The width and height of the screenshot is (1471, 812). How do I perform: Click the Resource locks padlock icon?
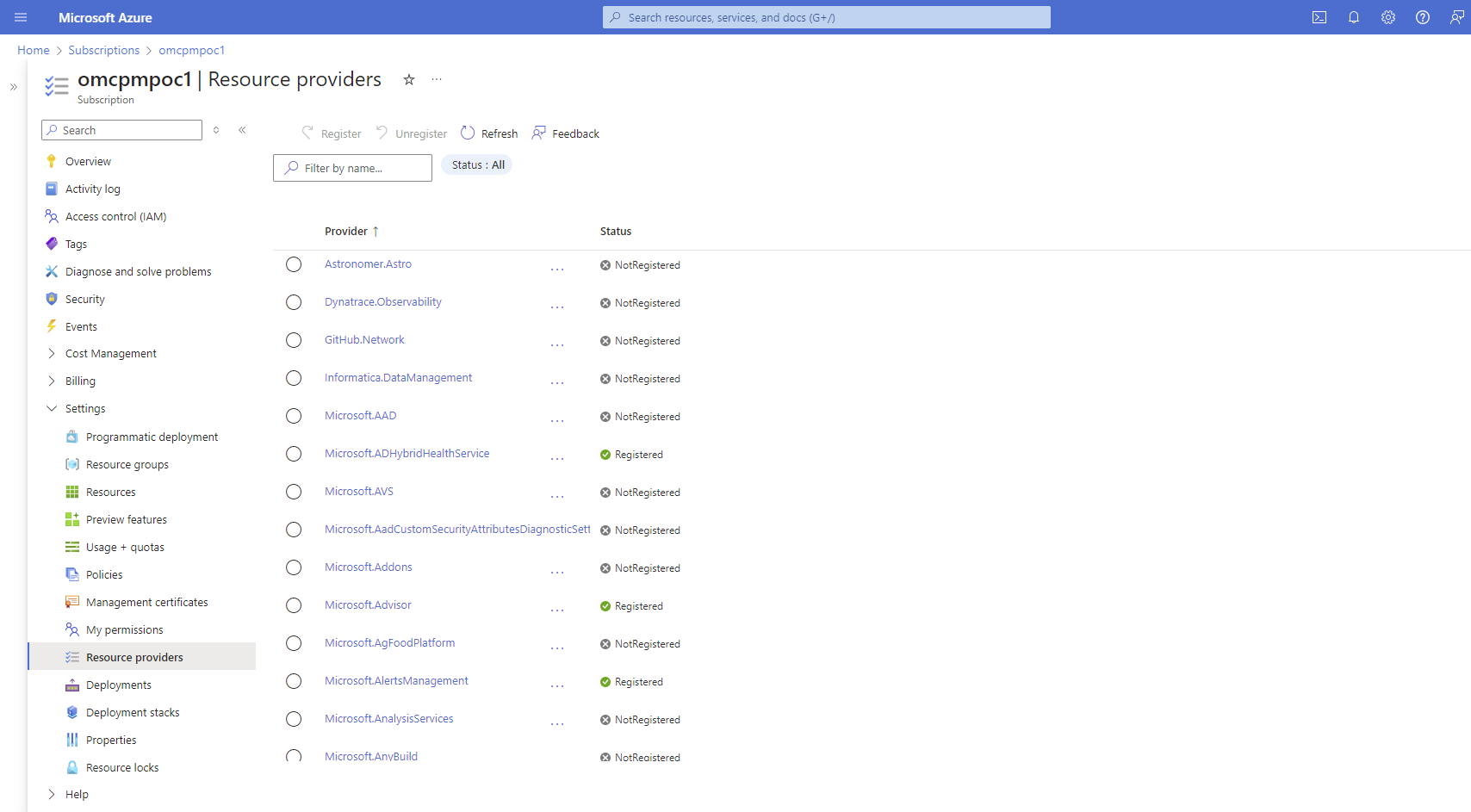[x=72, y=767]
